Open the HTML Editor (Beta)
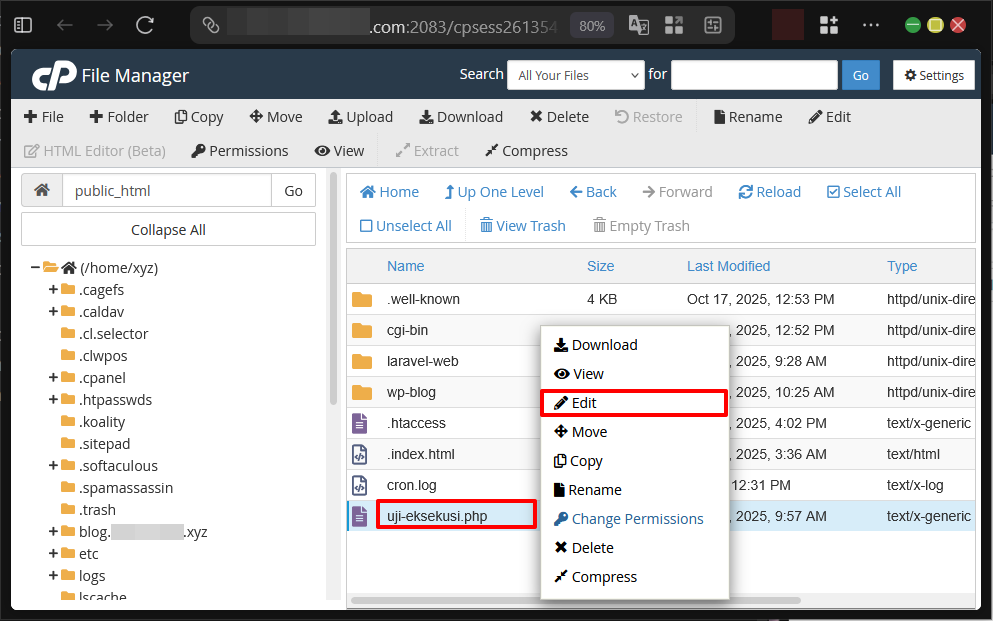This screenshot has height=621, width=993. coord(94,151)
